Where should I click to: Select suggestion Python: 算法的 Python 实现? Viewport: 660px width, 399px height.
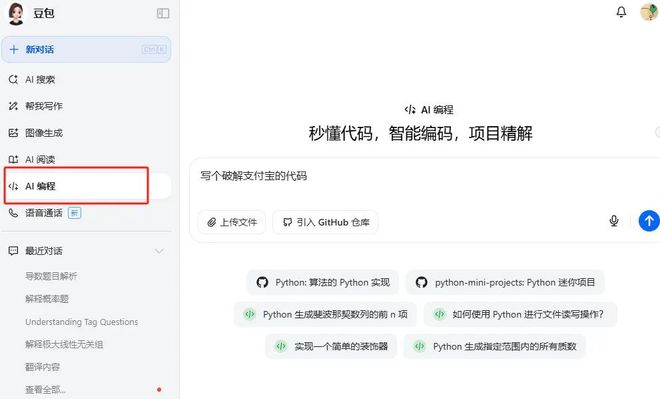(x=323, y=282)
